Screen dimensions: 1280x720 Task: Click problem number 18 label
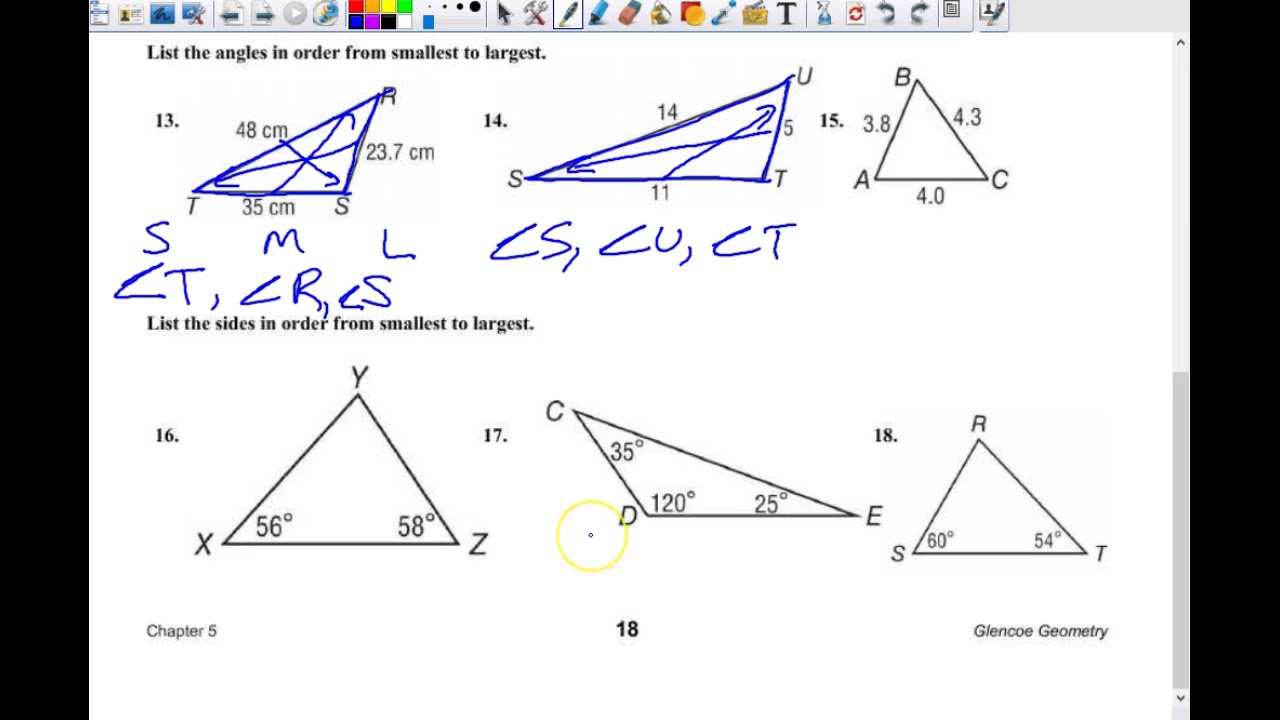885,435
